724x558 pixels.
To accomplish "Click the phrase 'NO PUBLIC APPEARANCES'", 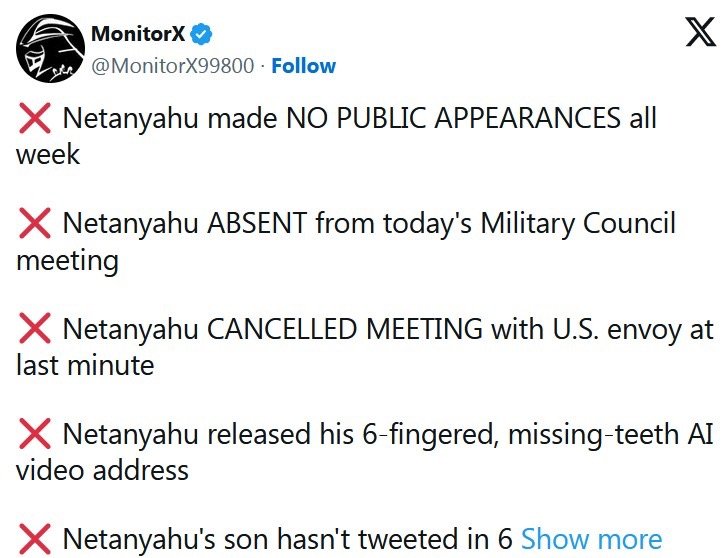I will [453, 119].
